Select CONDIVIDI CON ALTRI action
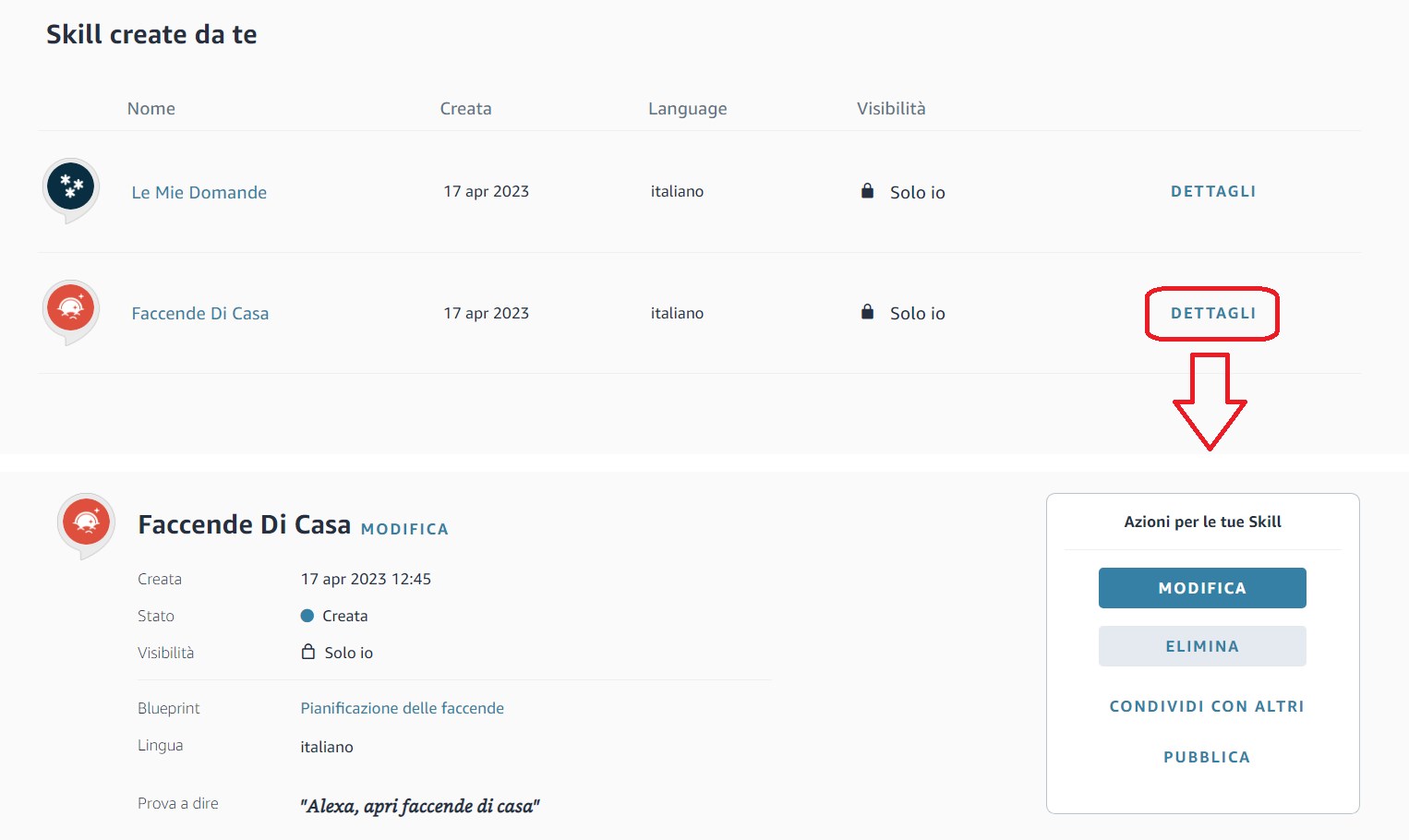The image size is (1409, 840). coord(1206,706)
